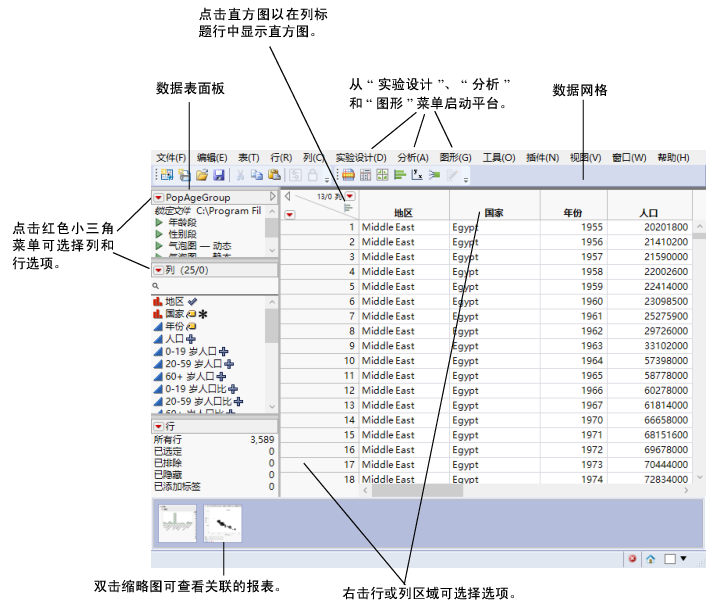The width and height of the screenshot is (717, 611).
Task: Click the columns panel search field
Action: [214, 286]
